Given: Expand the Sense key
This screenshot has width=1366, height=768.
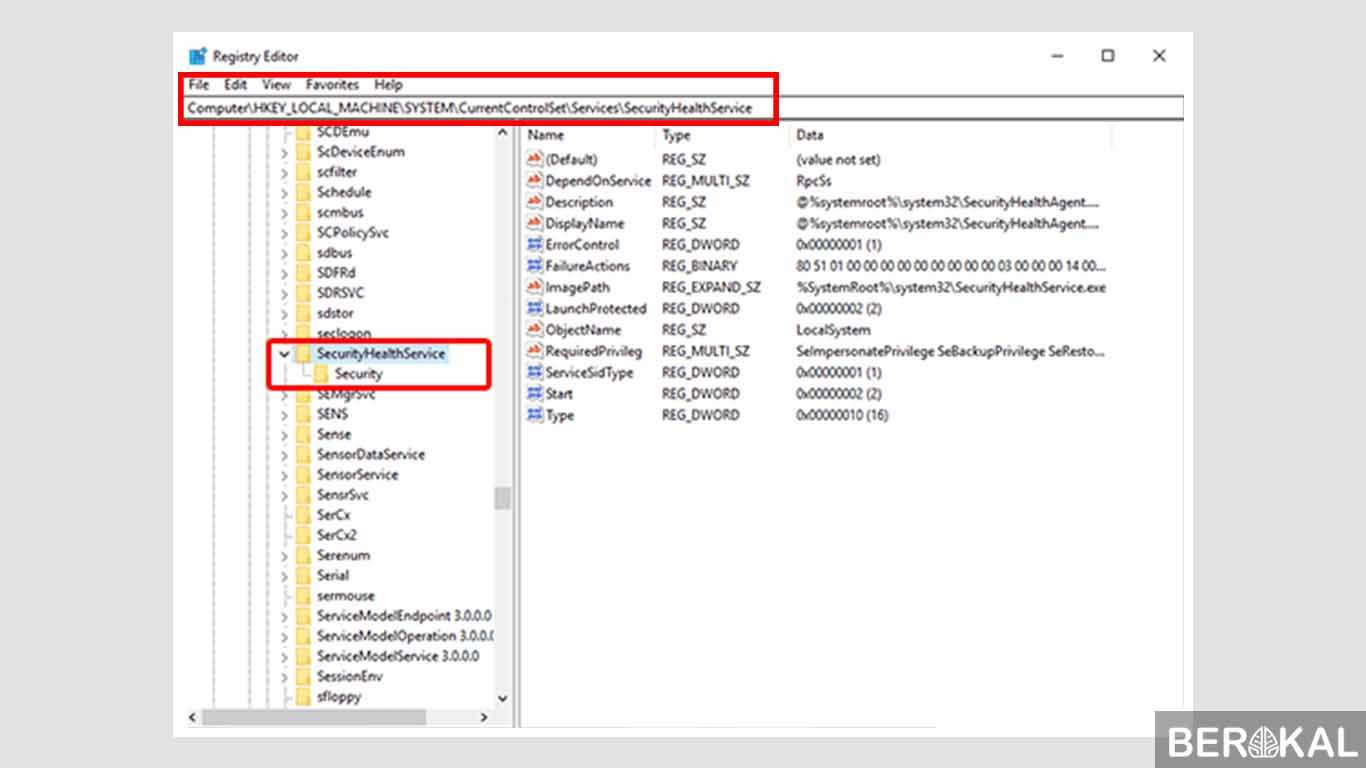Looking at the screenshot, I should coord(284,435).
